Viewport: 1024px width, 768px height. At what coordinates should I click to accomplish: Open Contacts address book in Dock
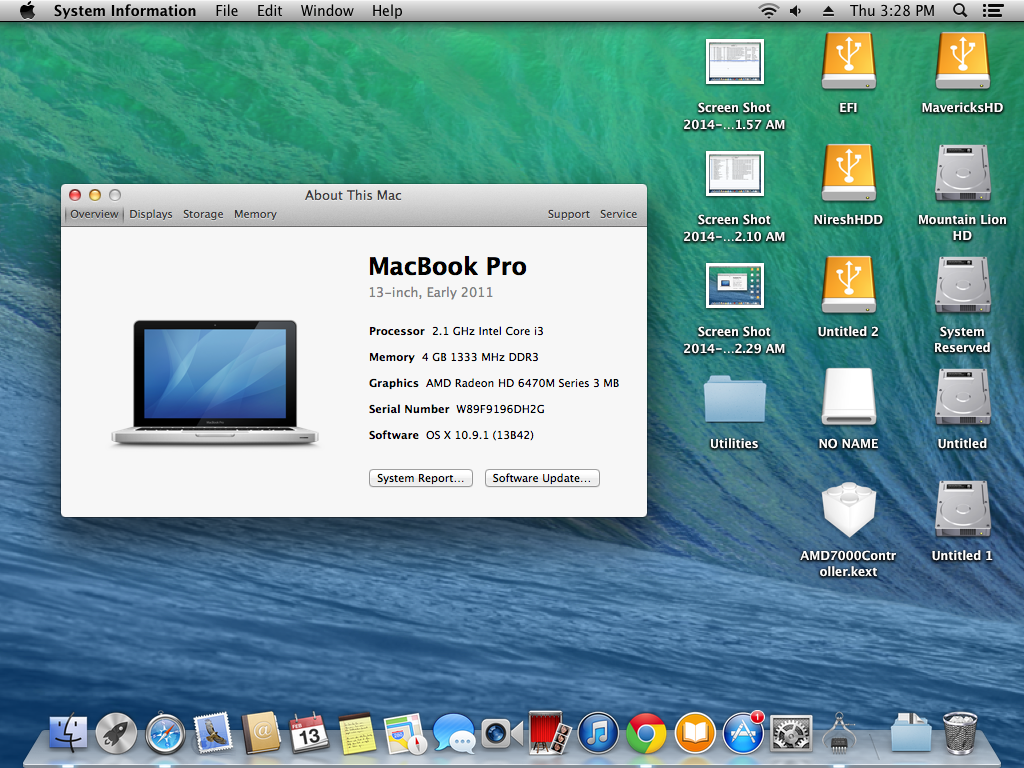(x=261, y=733)
